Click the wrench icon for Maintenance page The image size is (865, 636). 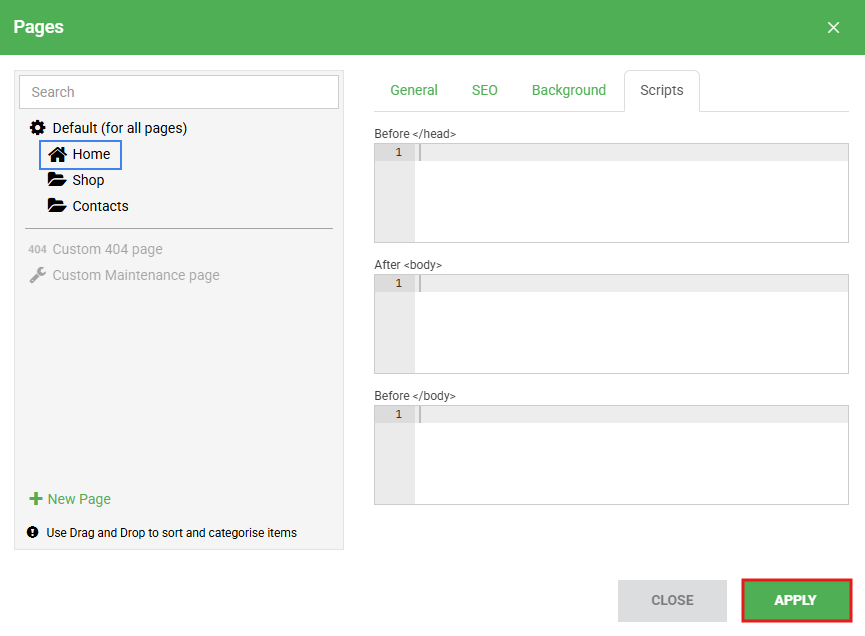37,275
